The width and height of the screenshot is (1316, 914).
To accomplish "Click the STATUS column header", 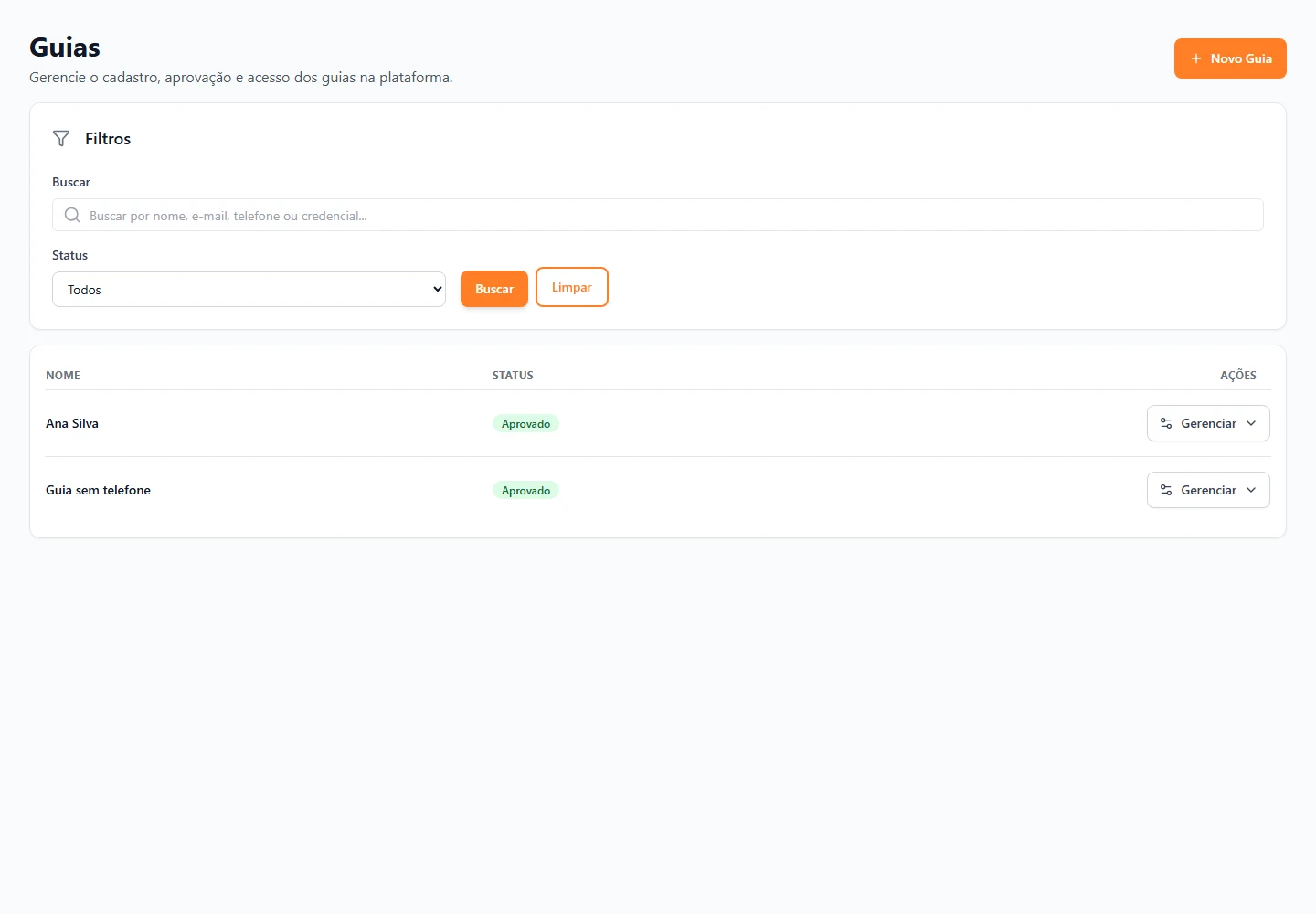I will (x=513, y=376).
